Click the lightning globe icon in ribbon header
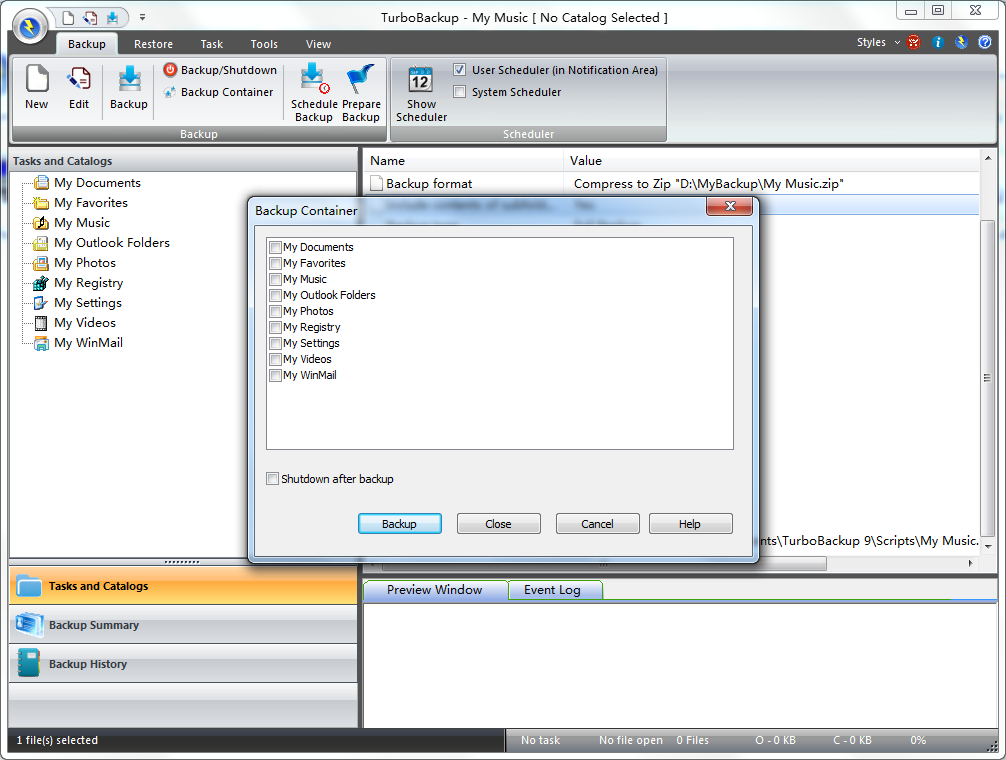 coord(961,42)
